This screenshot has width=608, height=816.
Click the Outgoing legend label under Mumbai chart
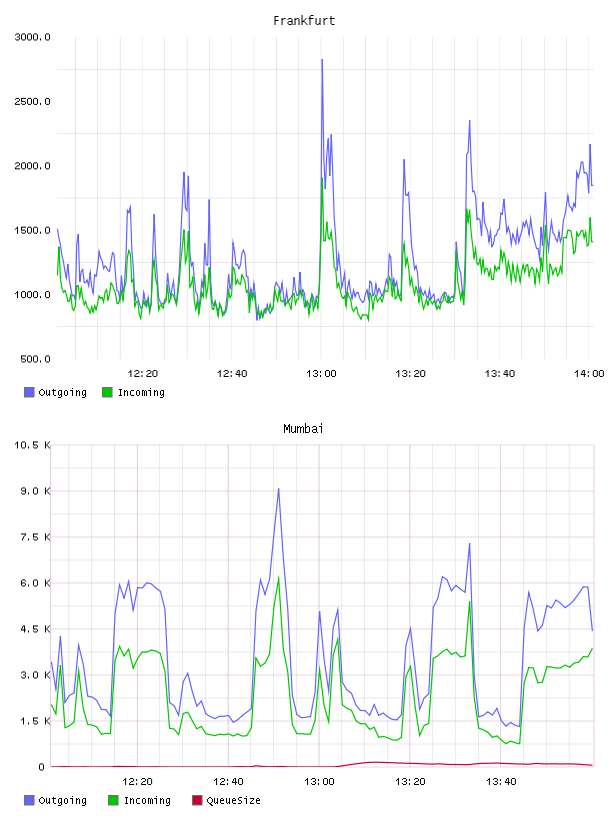pos(62,800)
